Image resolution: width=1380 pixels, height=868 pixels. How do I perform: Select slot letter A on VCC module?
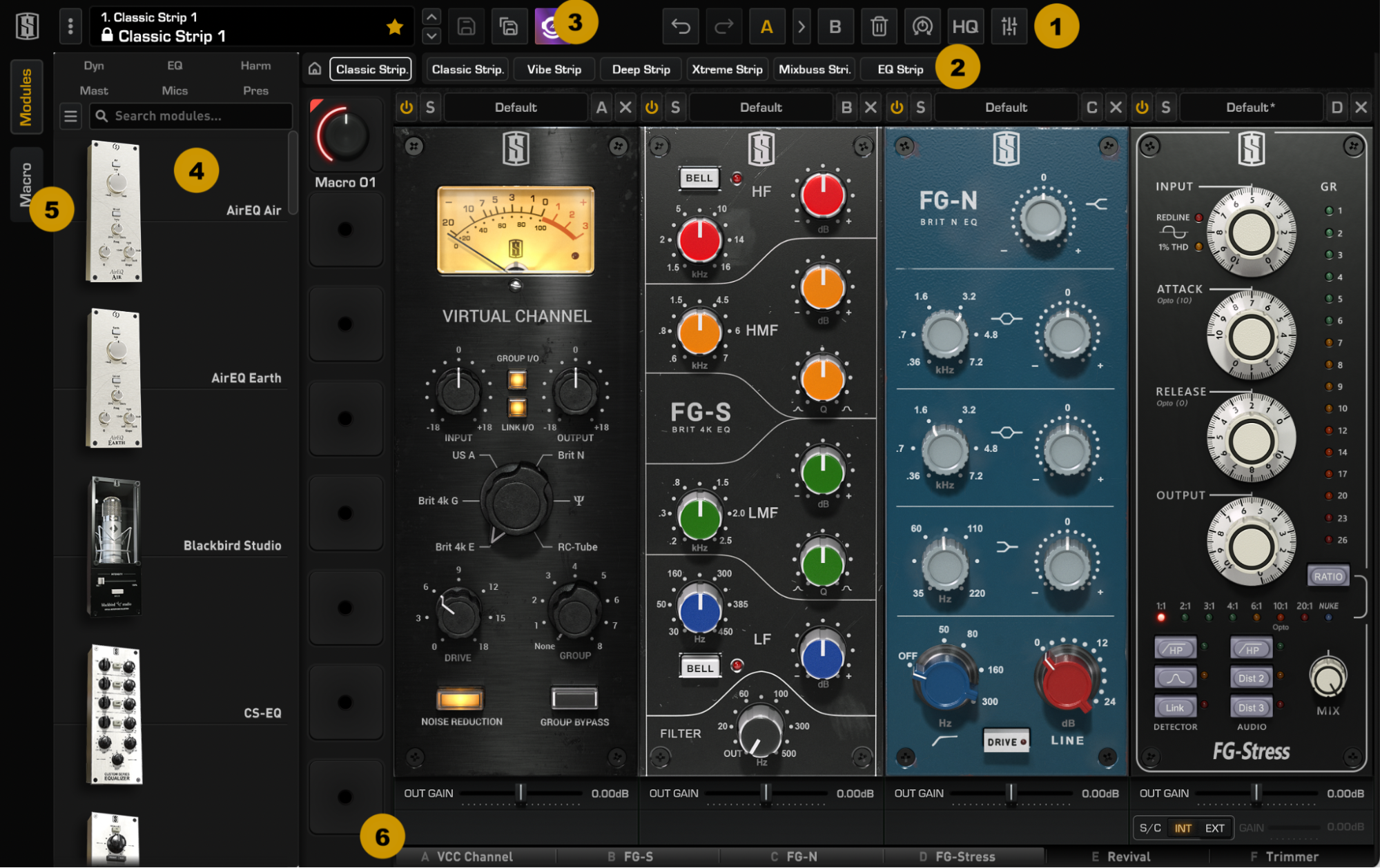click(x=601, y=108)
